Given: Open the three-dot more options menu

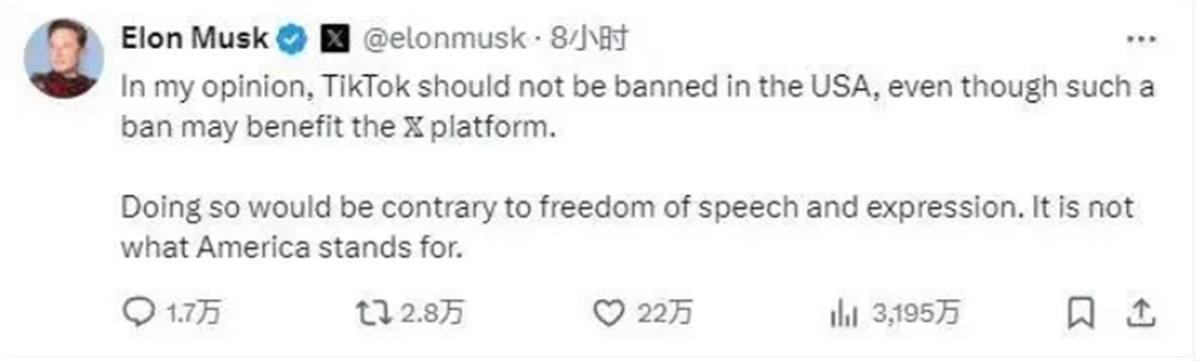Looking at the screenshot, I should (x=1139, y=40).
